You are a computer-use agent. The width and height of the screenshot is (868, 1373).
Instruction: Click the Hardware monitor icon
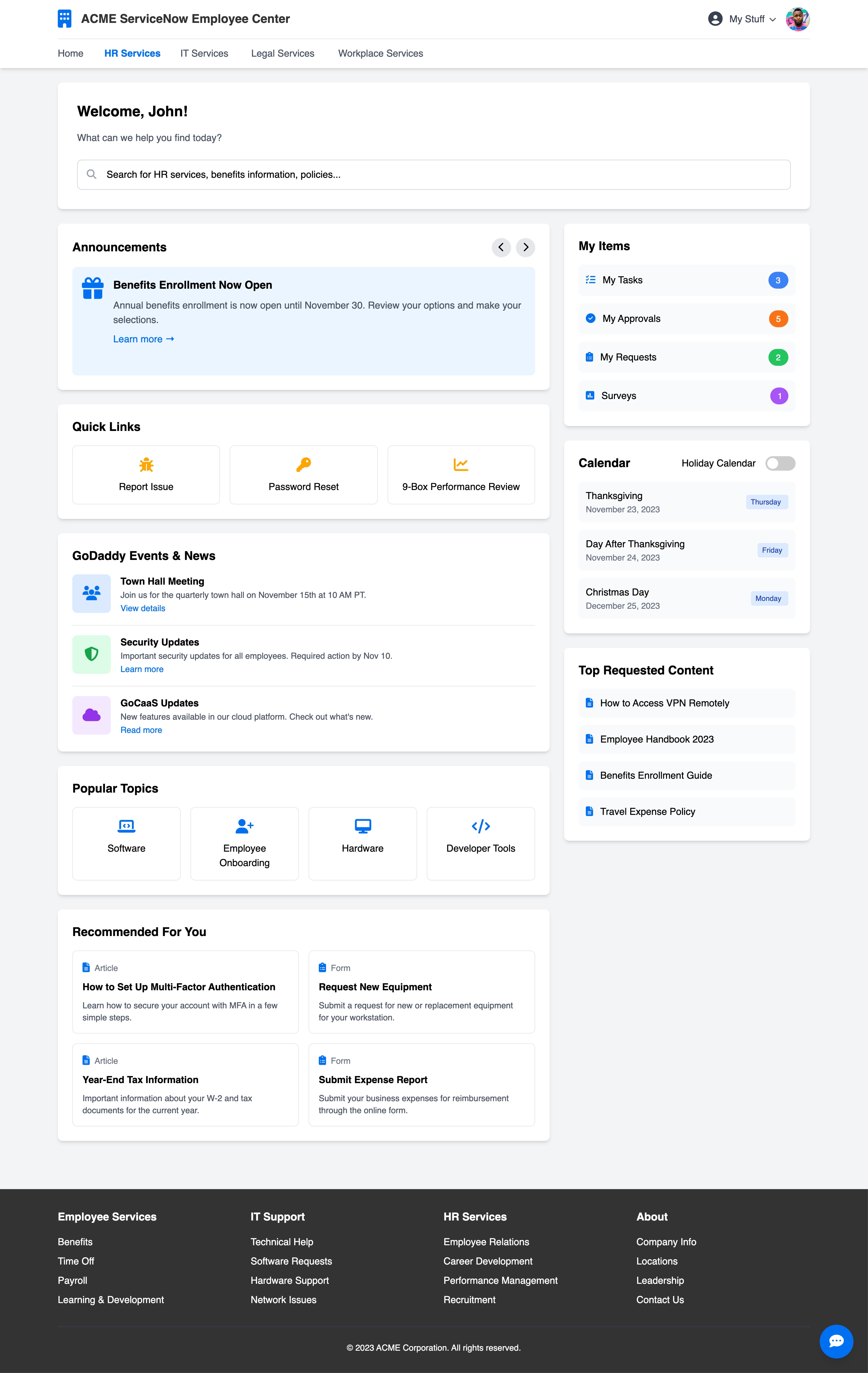click(363, 826)
